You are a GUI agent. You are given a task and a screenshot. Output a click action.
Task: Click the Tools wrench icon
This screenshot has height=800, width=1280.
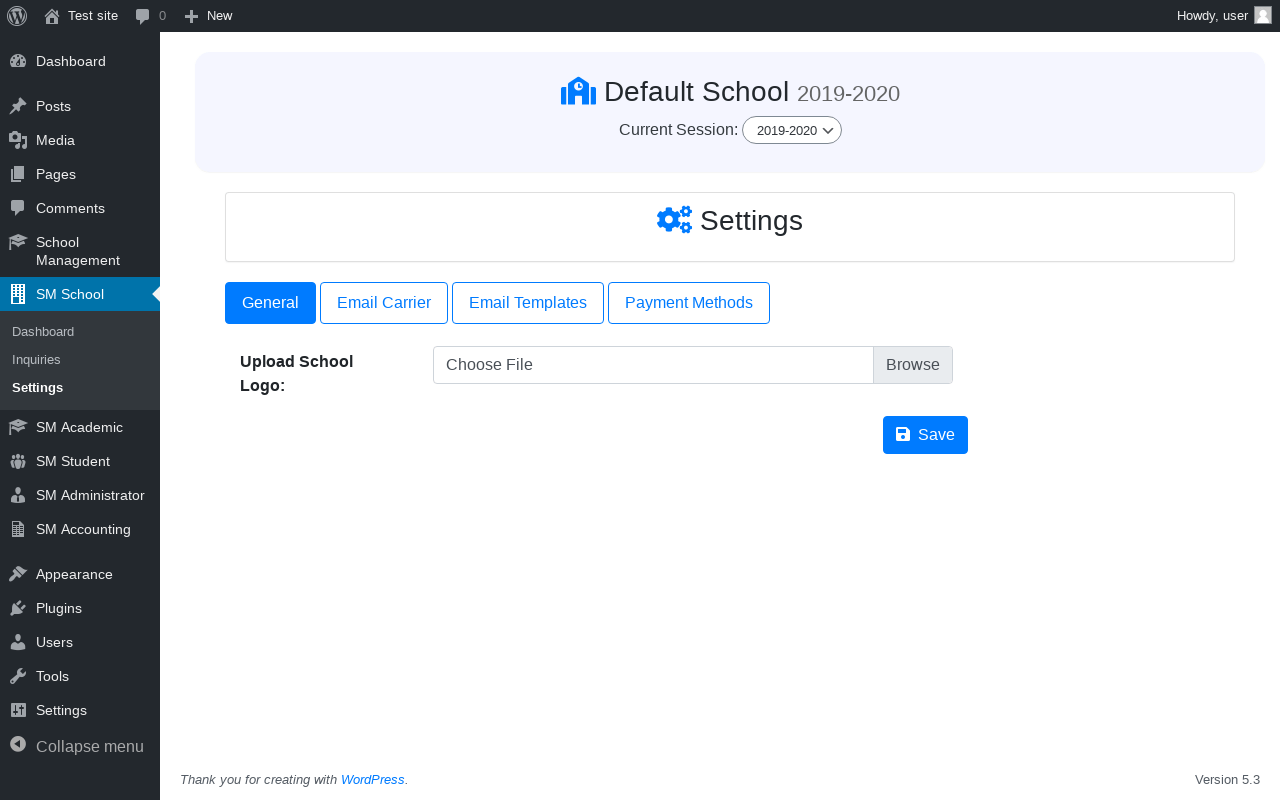tap(18, 676)
